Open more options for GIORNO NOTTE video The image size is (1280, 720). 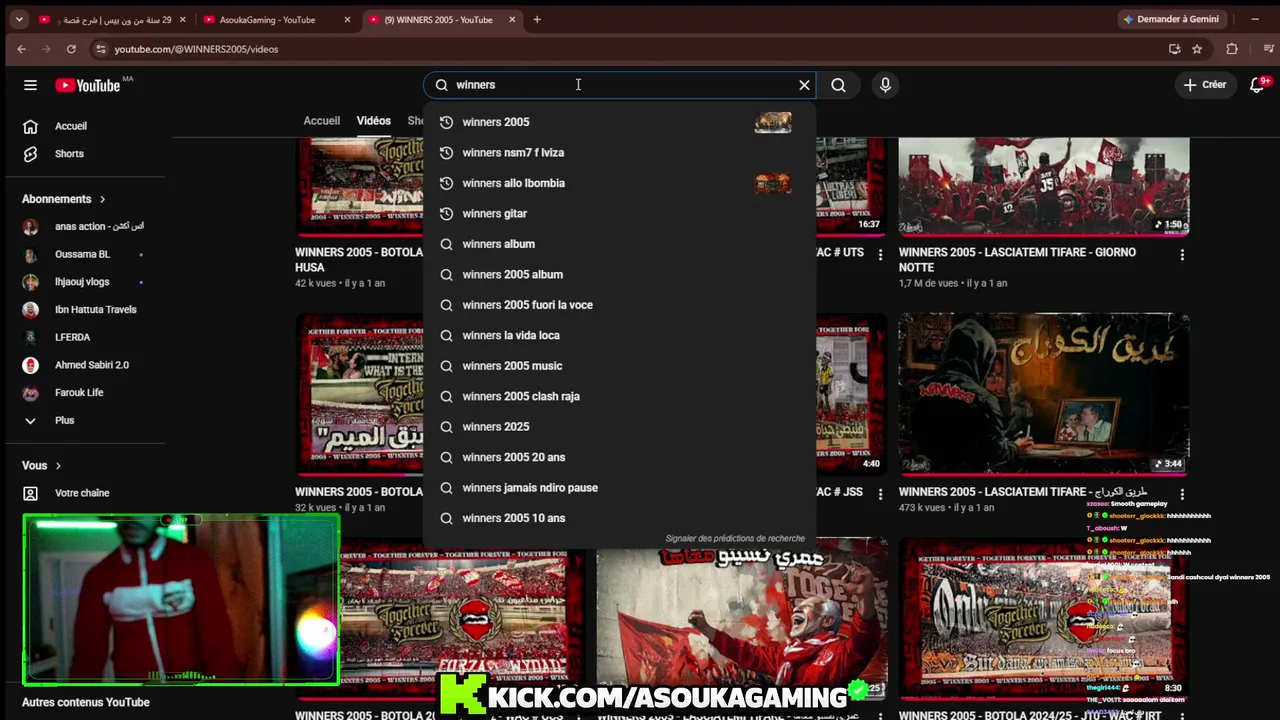[x=1182, y=255]
